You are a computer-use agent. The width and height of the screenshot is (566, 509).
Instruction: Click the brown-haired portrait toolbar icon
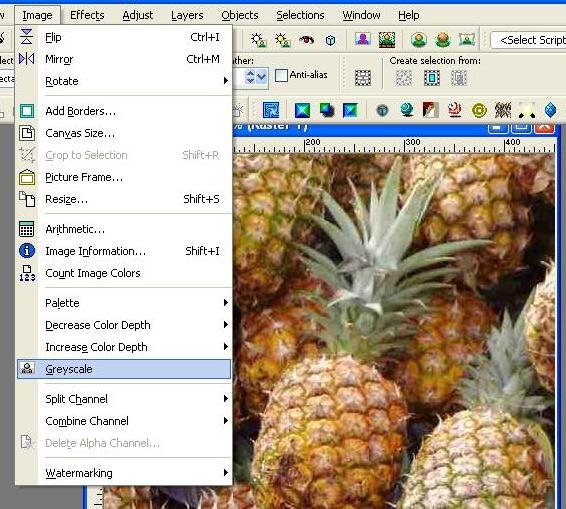pyautogui.click(x=443, y=40)
